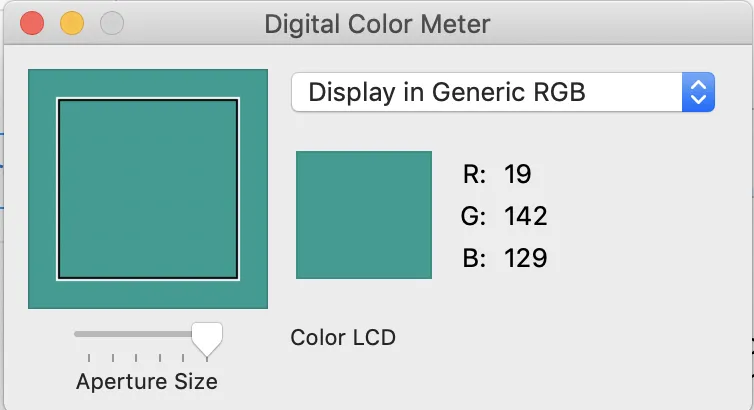Click the R: channel label
The height and width of the screenshot is (410, 754).
tap(474, 174)
